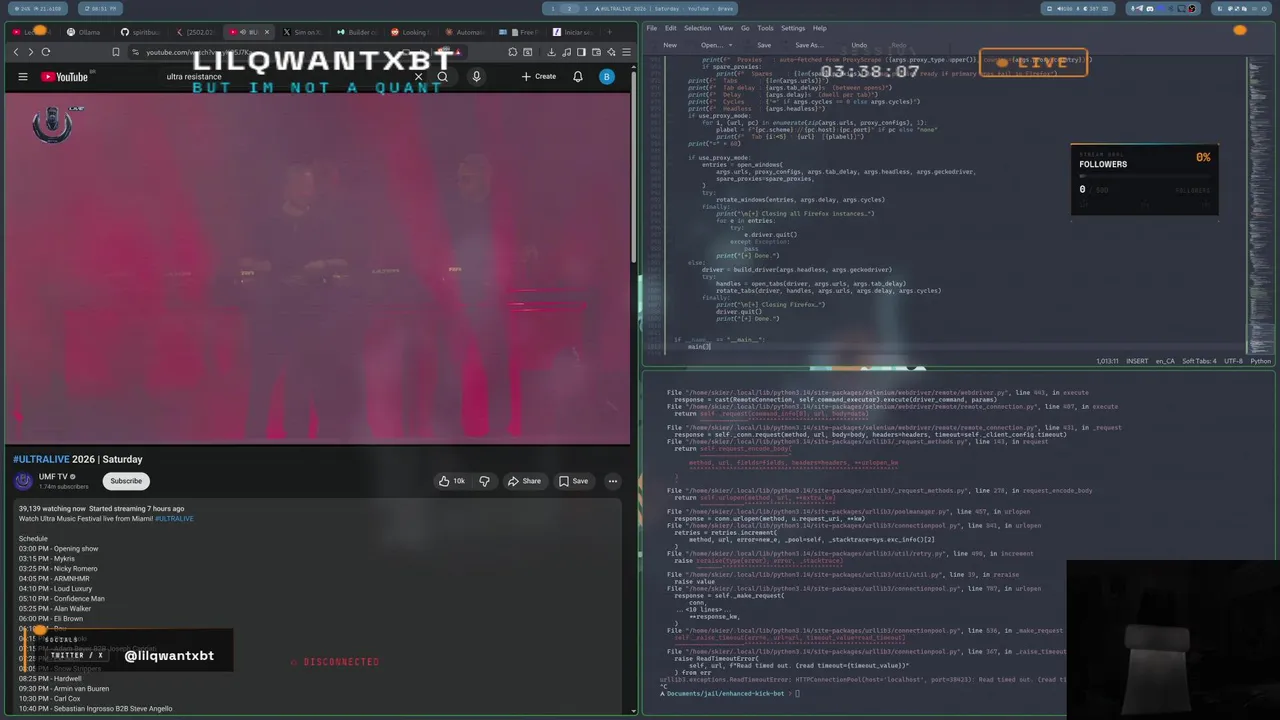
Task: Reload the YouTube page
Action: point(45,52)
